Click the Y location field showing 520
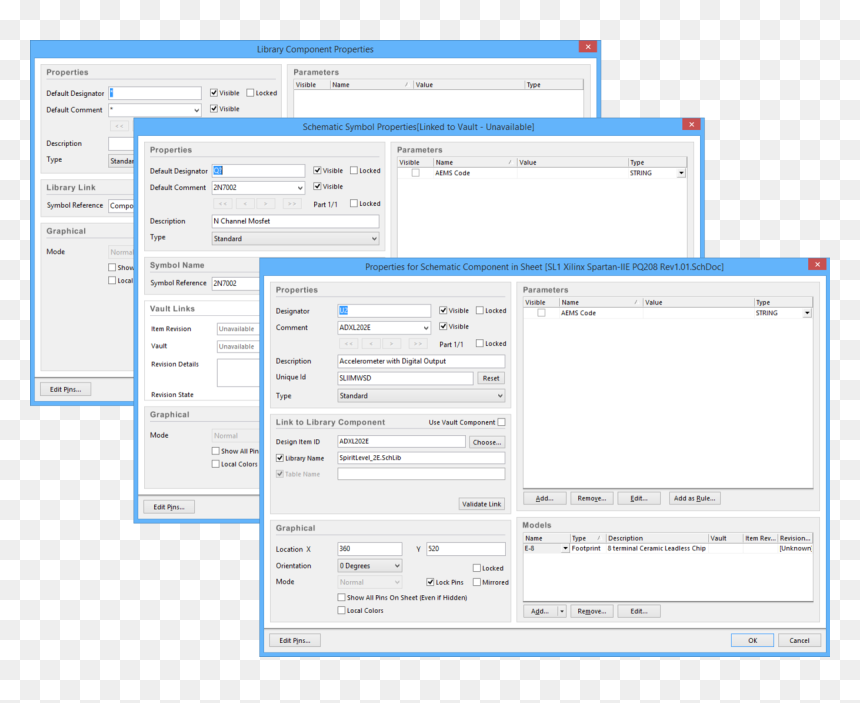This screenshot has width=860, height=703. 466,549
